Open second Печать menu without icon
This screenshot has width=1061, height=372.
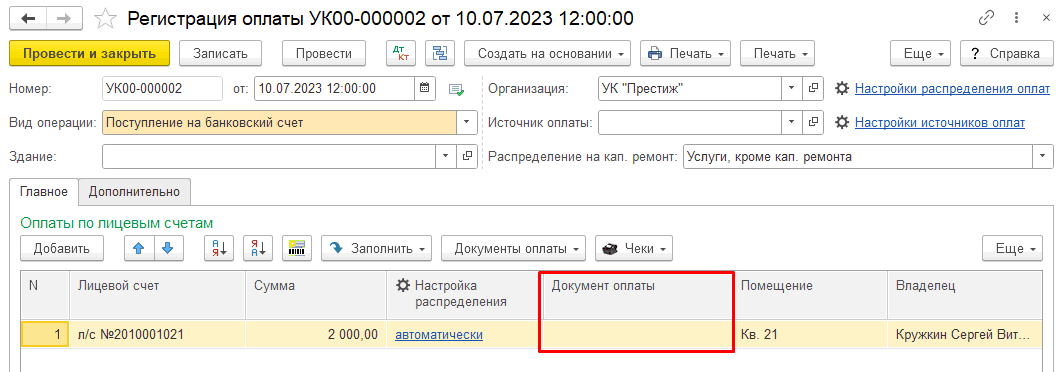[777, 53]
